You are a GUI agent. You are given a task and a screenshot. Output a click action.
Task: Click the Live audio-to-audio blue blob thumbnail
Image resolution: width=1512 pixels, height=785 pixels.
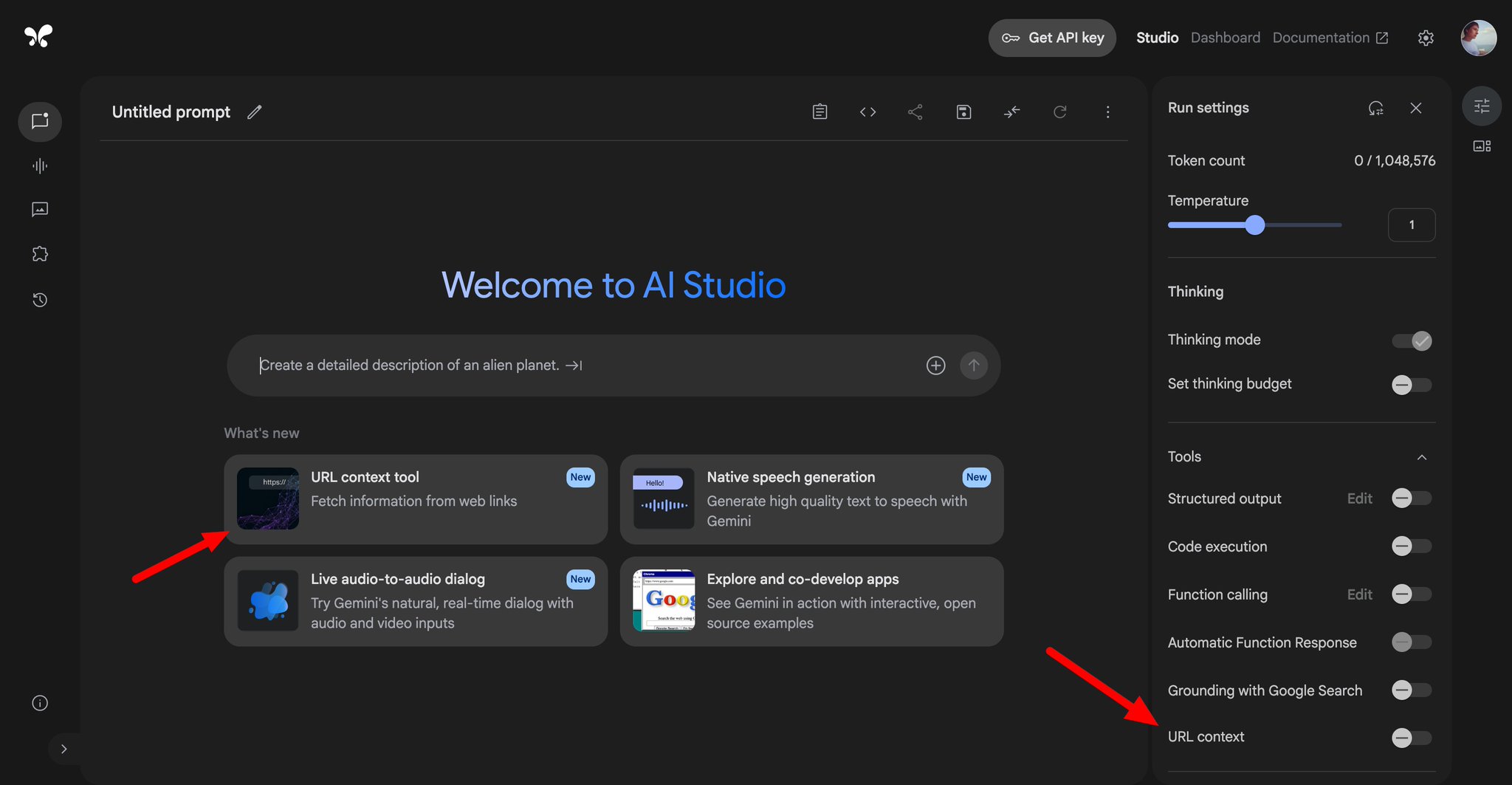(x=268, y=600)
